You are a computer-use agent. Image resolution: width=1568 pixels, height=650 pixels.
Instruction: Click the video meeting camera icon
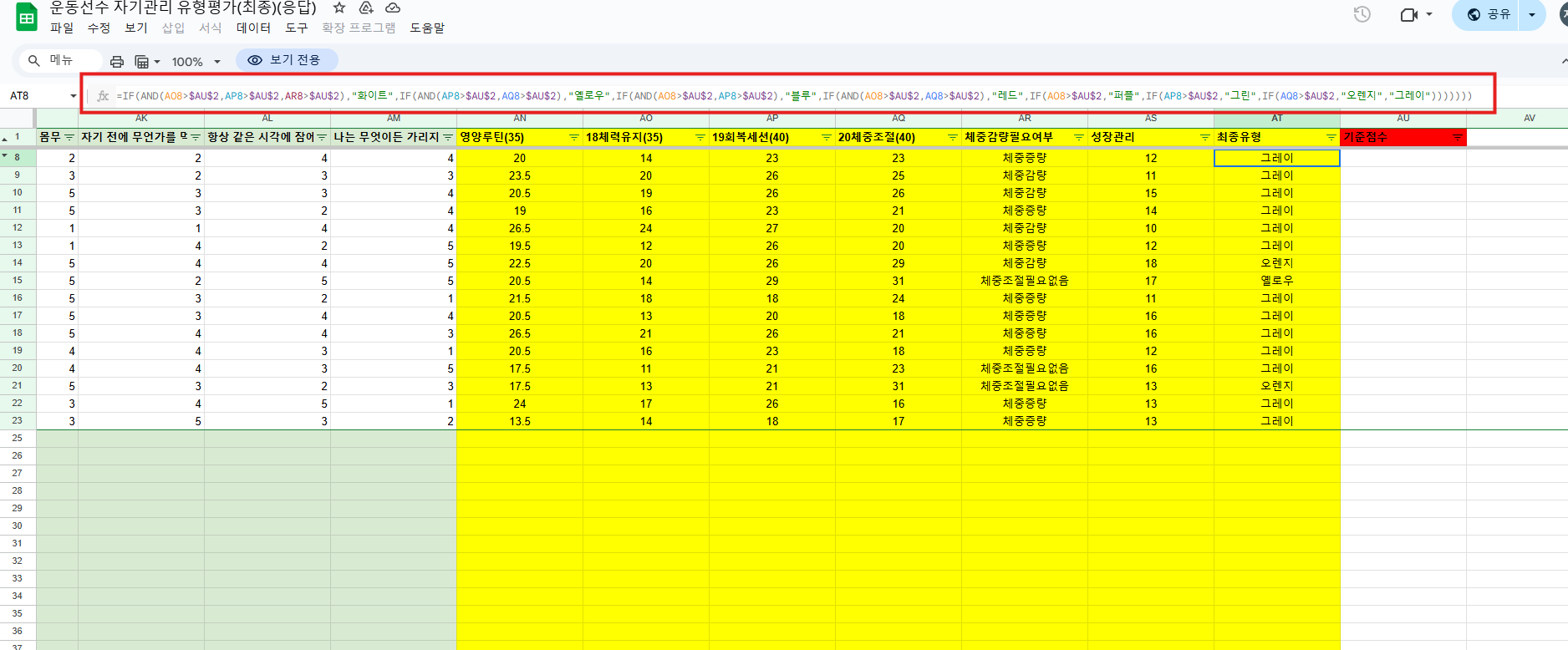[1409, 14]
